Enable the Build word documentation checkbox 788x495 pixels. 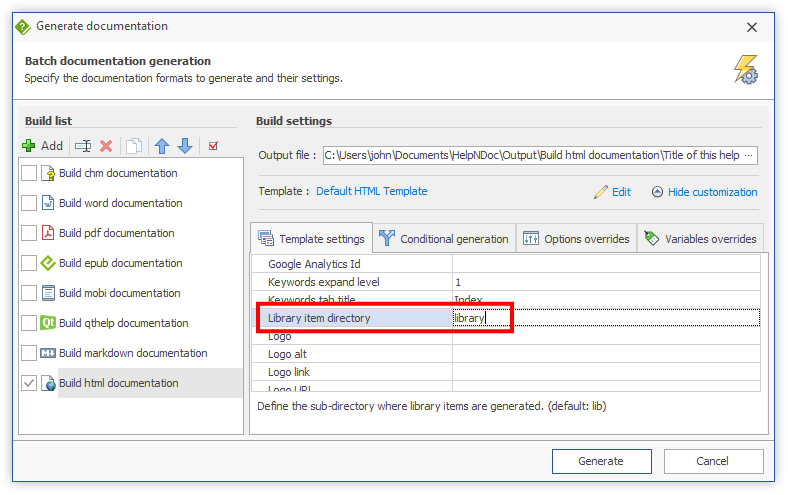coord(29,203)
